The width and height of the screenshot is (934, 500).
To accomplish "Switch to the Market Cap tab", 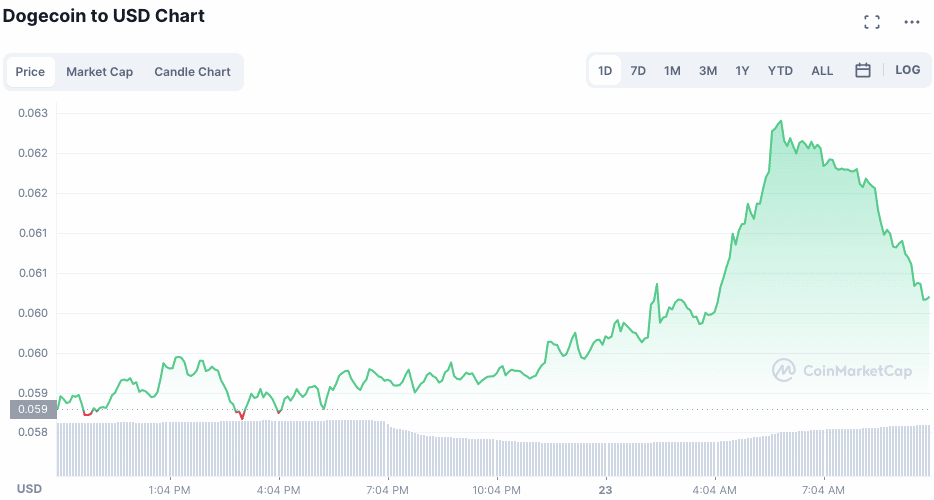I will point(99,72).
